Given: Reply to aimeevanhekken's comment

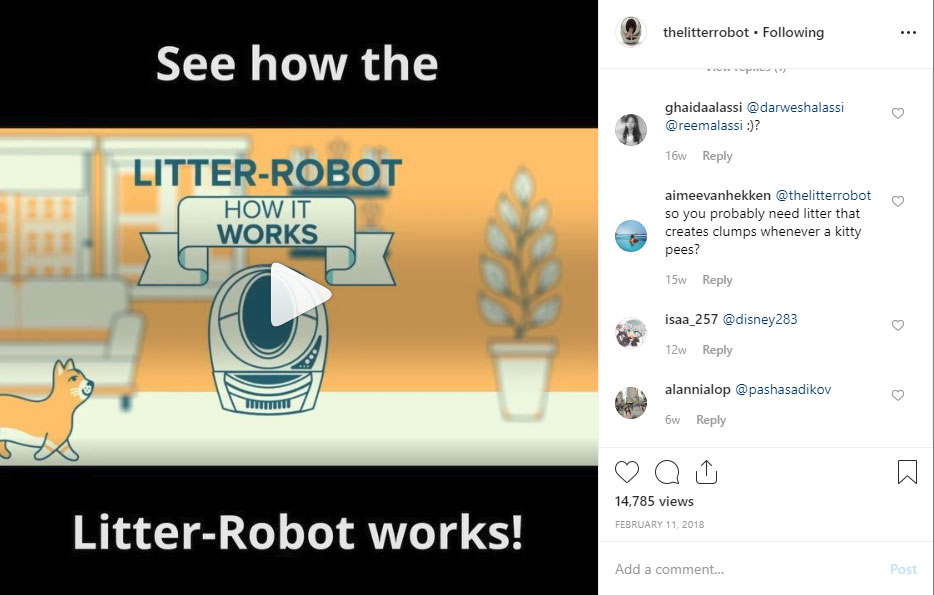Looking at the screenshot, I should pos(717,280).
